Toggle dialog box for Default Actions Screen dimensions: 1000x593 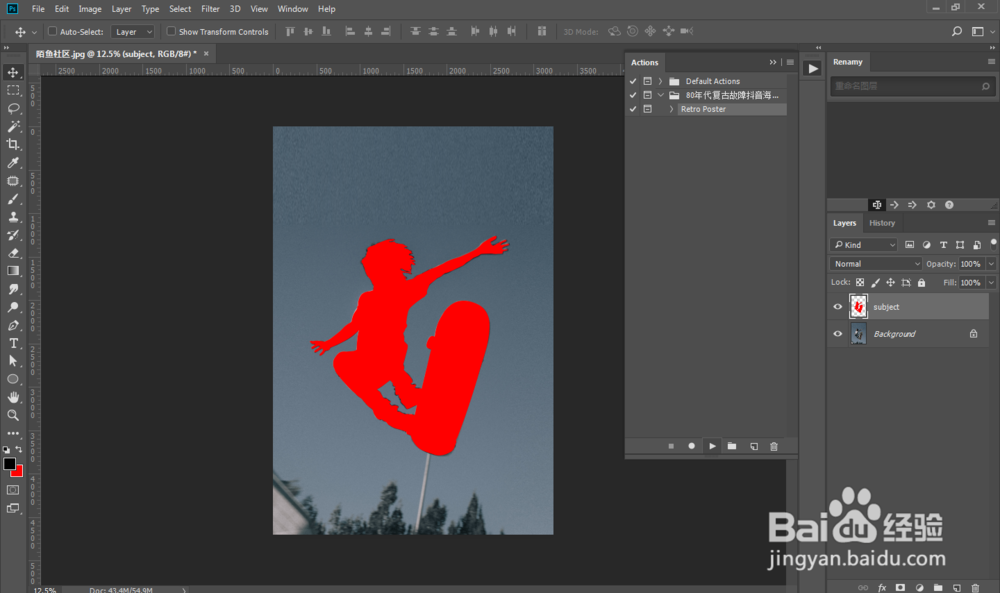click(647, 81)
